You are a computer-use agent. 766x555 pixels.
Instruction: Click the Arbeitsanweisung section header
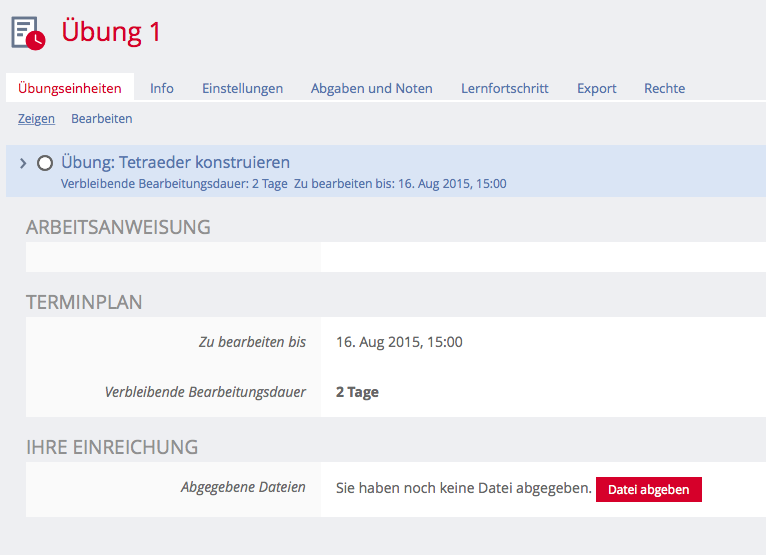tap(118, 227)
